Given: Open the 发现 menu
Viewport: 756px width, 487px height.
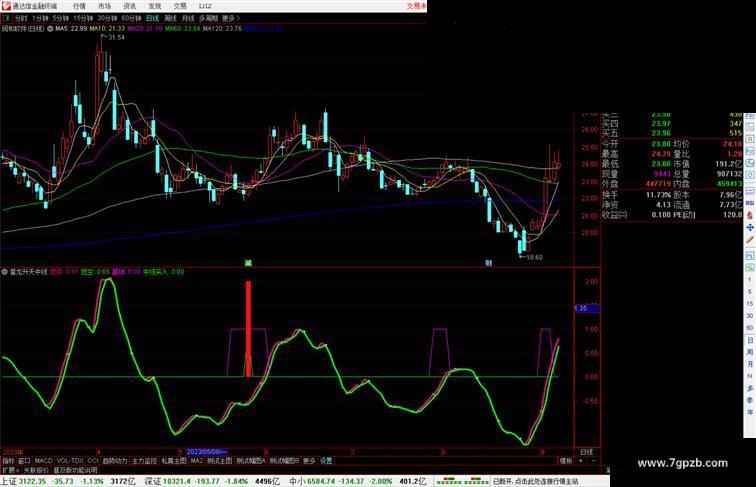Looking at the screenshot, I should pyautogui.click(x=154, y=6).
